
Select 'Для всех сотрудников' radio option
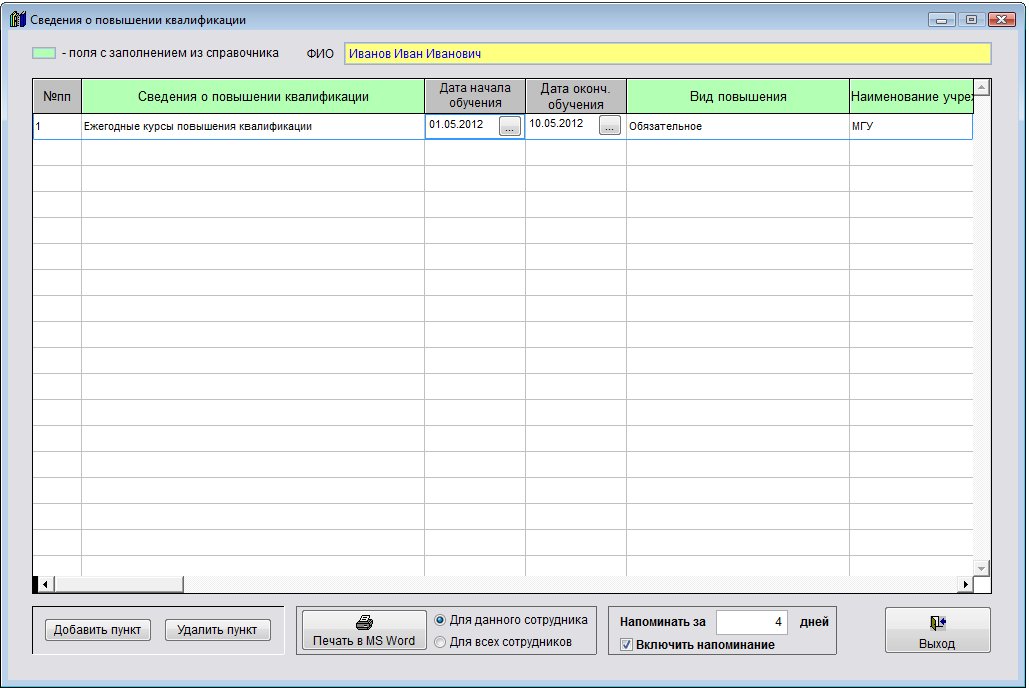(441, 642)
